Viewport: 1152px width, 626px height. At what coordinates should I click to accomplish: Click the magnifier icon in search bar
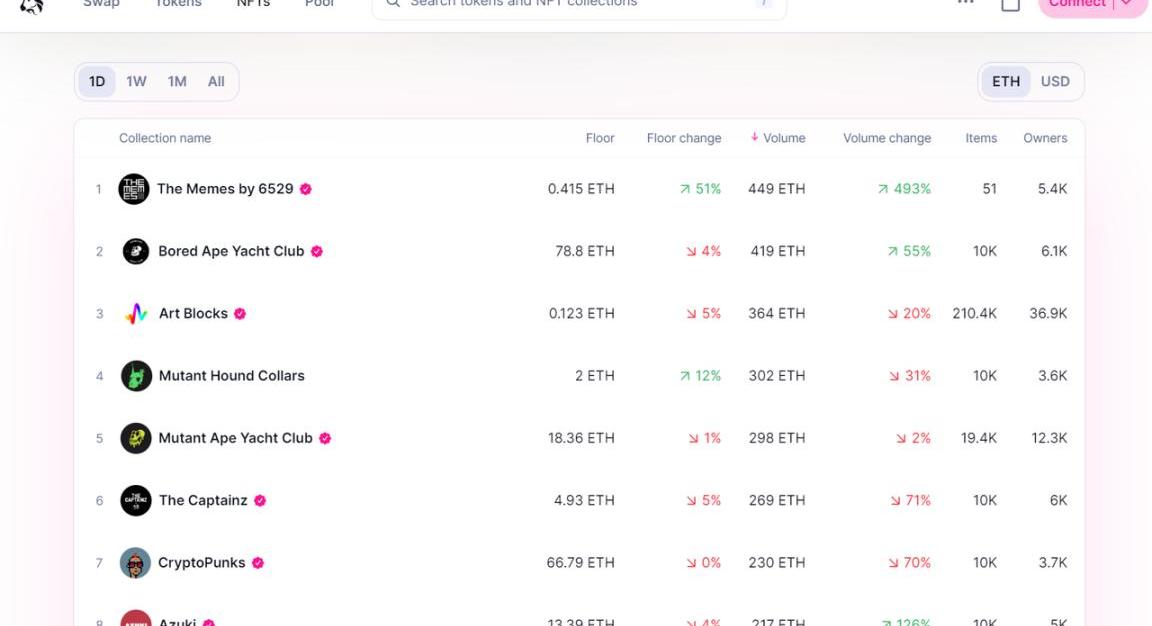(x=393, y=3)
